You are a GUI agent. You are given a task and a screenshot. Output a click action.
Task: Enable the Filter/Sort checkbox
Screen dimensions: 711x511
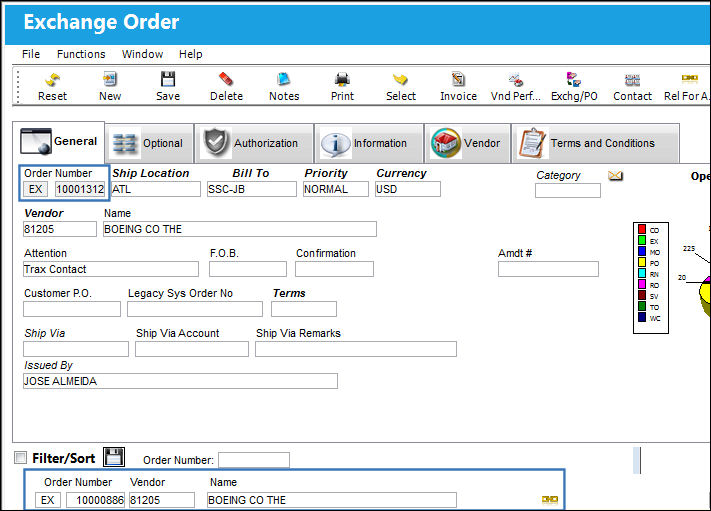(20, 457)
